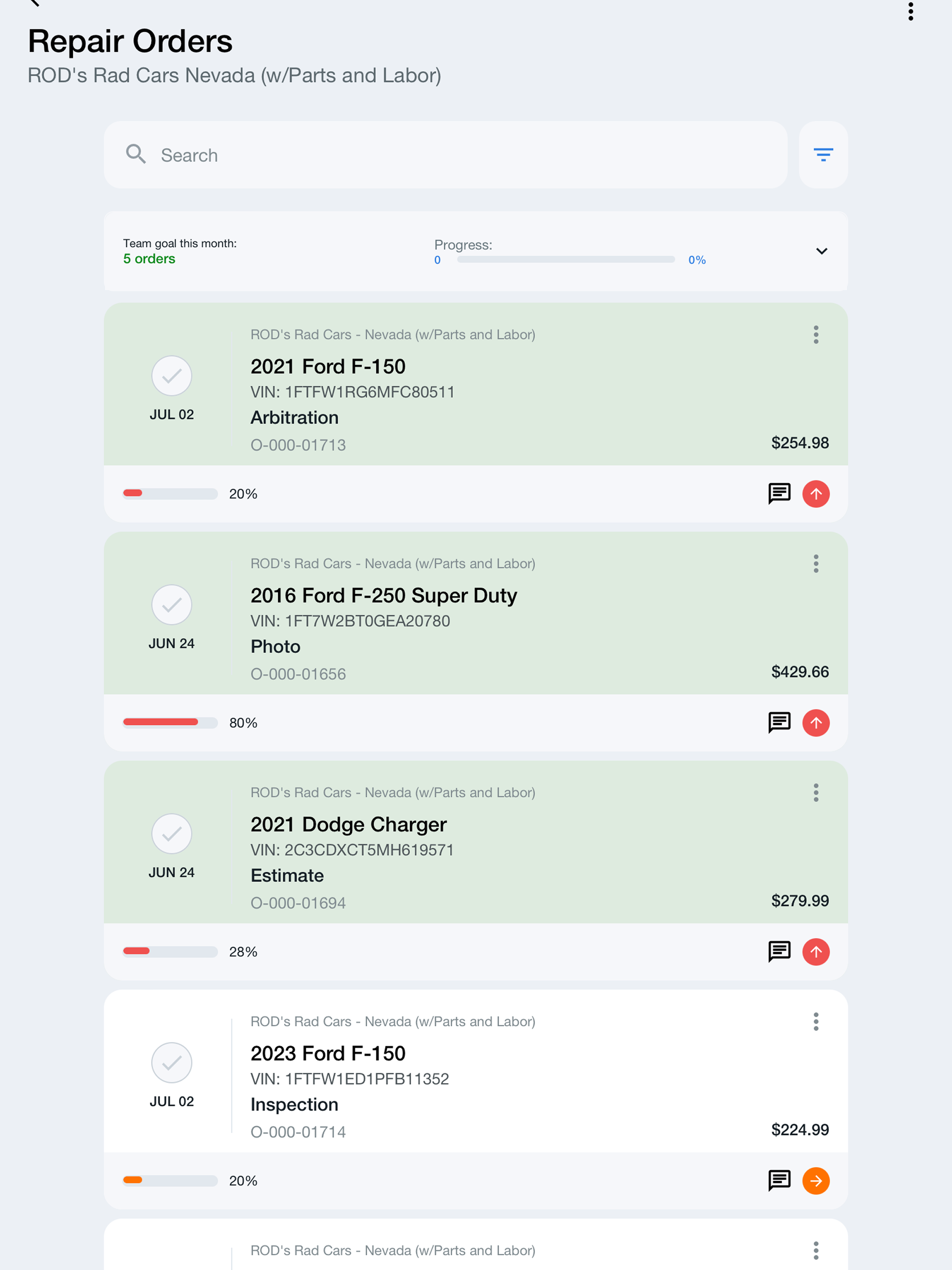The image size is (952, 1270).
Task: Open more options for order O-000-01694
Action: pyautogui.click(x=815, y=793)
